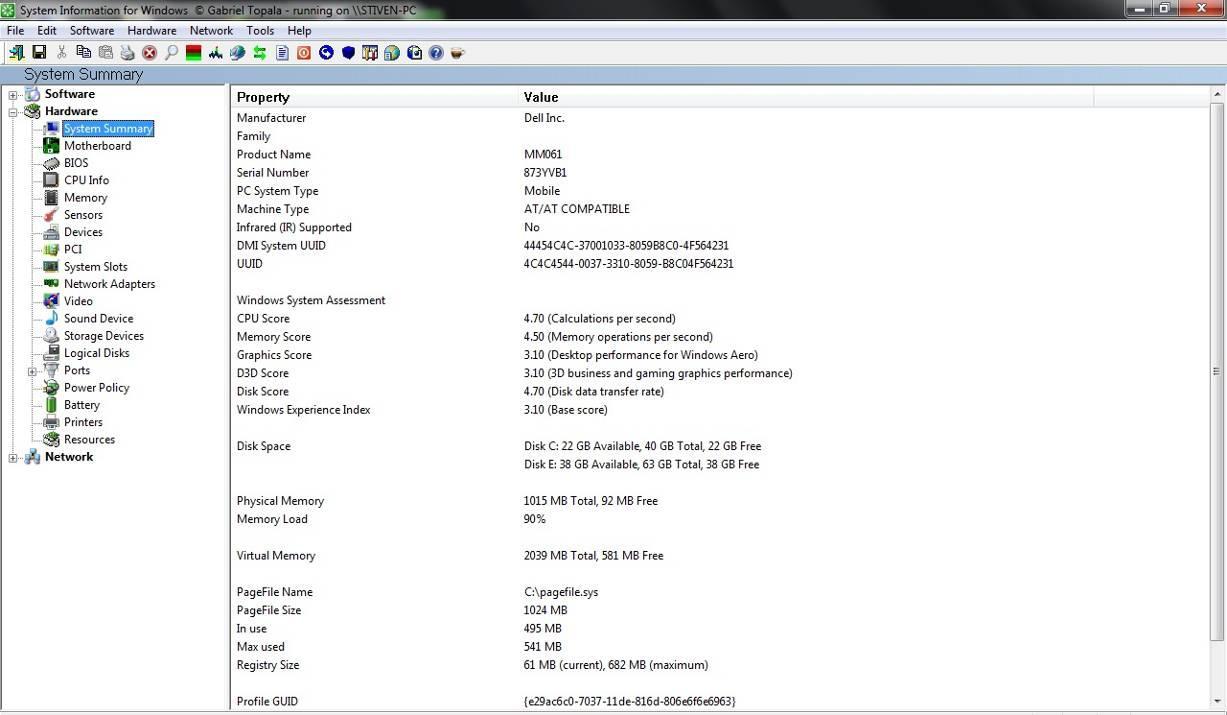Open Memory in the hardware tree
Image resolution: width=1227 pixels, height=715 pixels.
tap(85, 197)
